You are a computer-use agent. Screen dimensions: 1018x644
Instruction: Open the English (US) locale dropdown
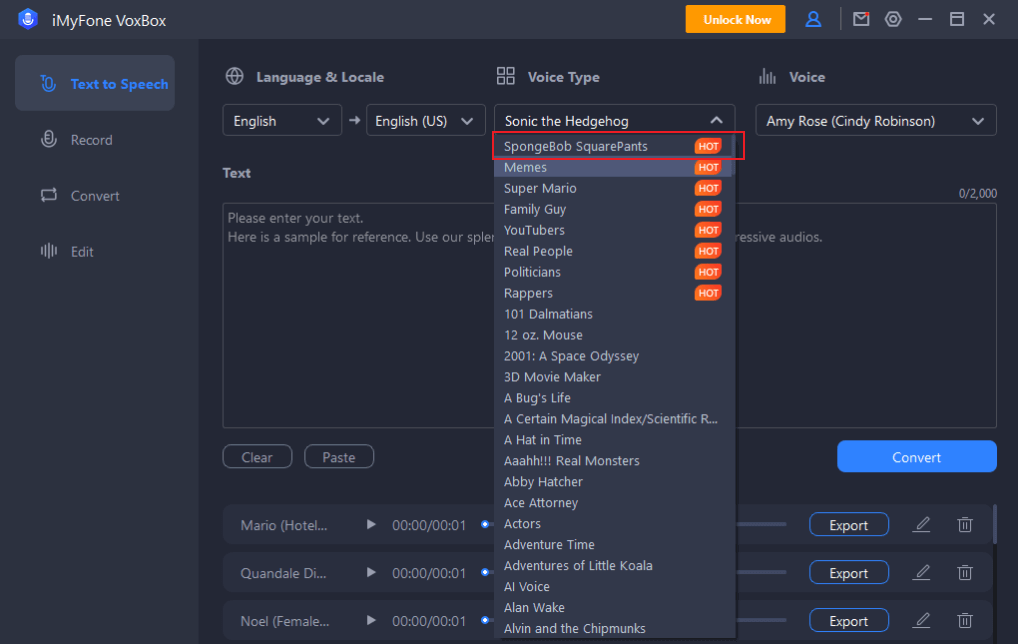[x=425, y=121]
